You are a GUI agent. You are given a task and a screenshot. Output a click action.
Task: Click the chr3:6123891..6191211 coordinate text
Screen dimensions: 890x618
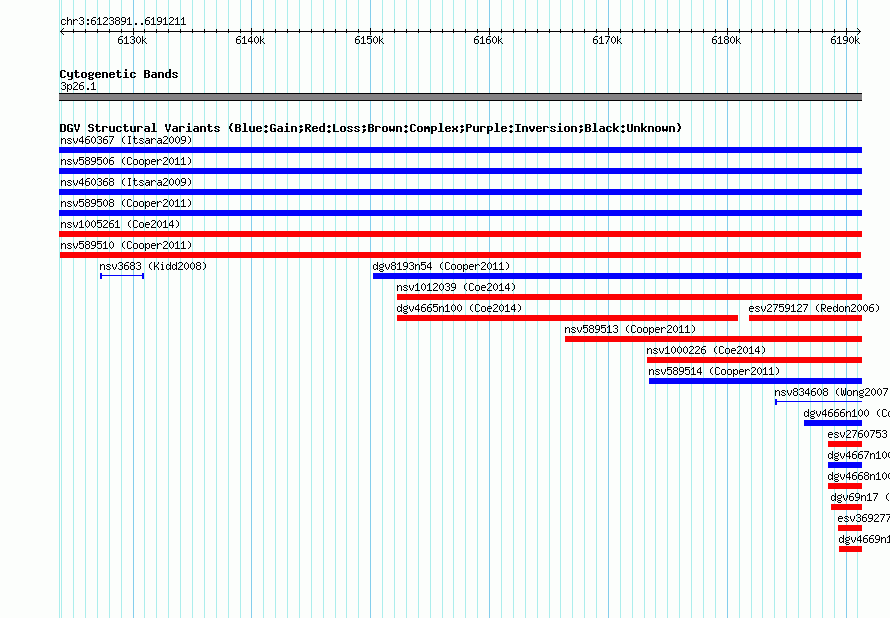click(123, 22)
